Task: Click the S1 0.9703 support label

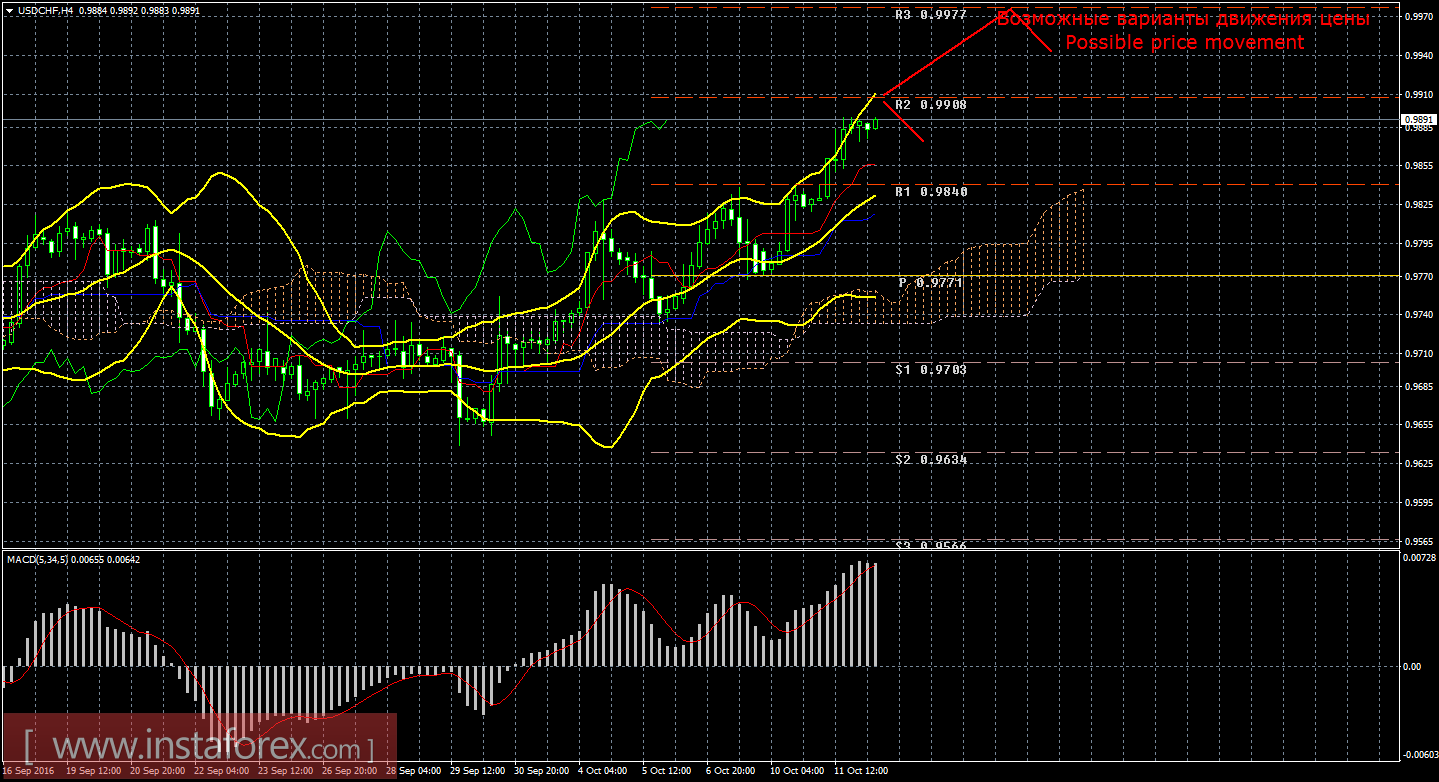Action: 930,369
